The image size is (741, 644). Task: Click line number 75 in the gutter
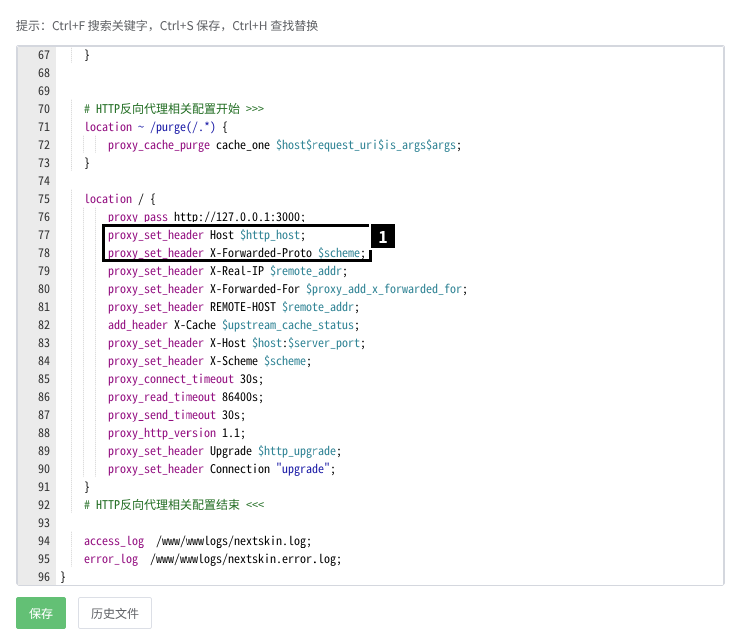(43, 199)
